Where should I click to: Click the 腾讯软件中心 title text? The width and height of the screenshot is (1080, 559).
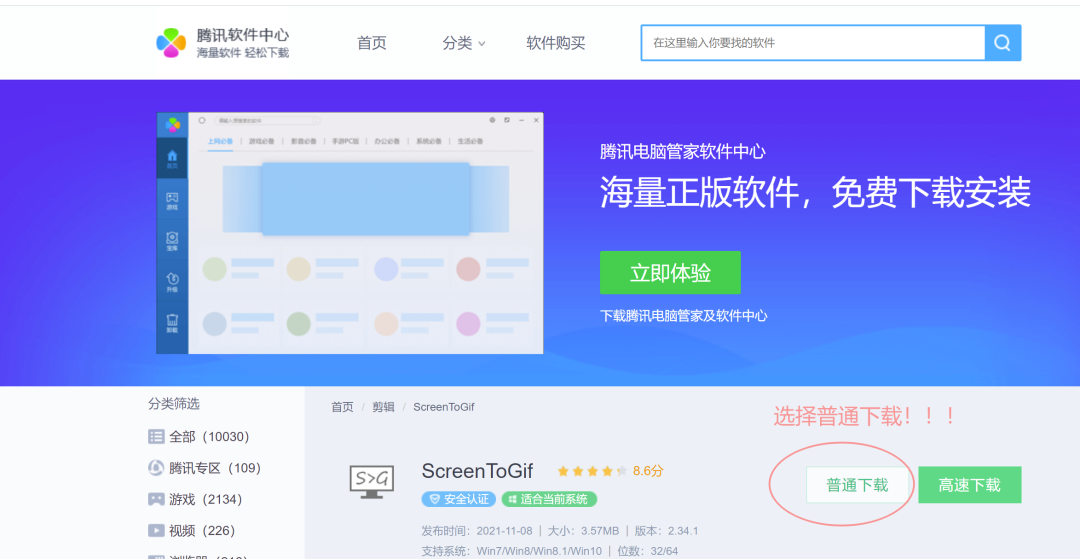[x=242, y=35]
